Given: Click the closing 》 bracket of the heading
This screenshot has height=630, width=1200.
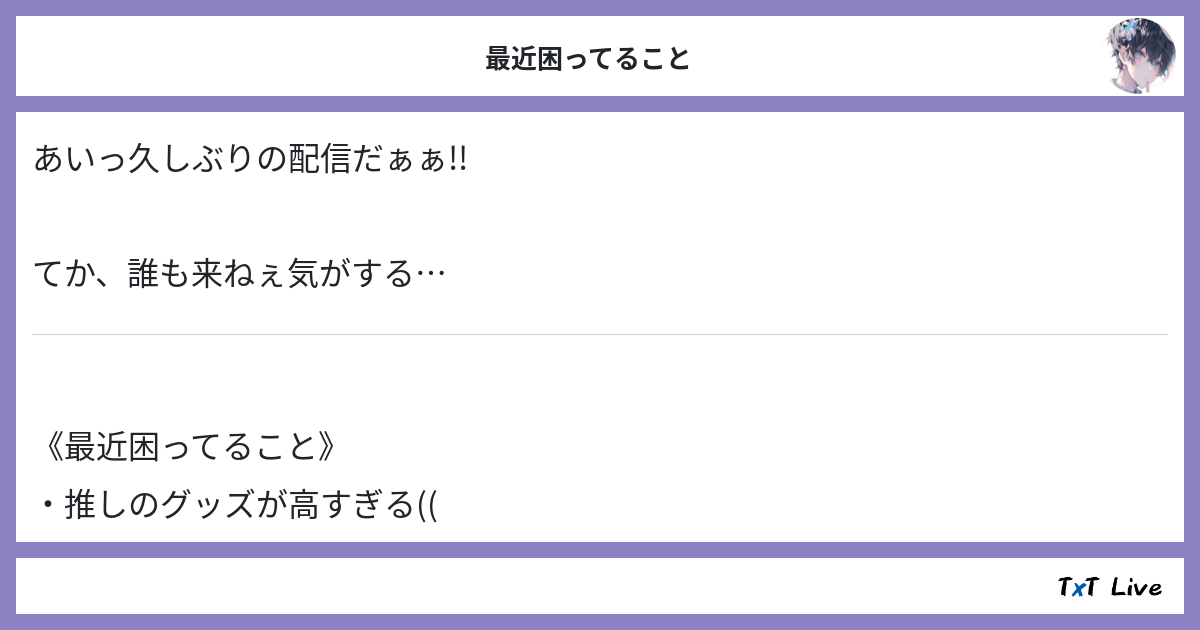Looking at the screenshot, I should click(331, 447).
